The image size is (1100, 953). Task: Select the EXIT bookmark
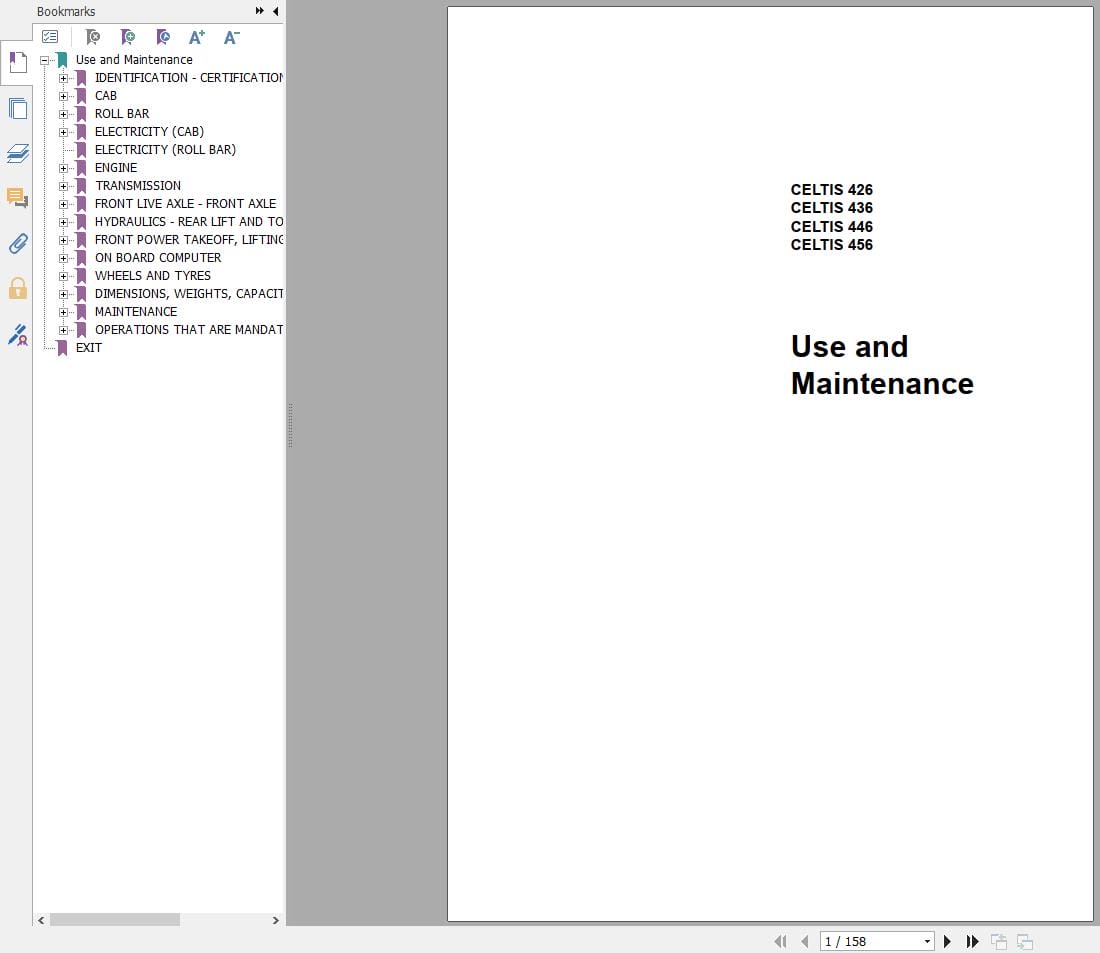(88, 347)
